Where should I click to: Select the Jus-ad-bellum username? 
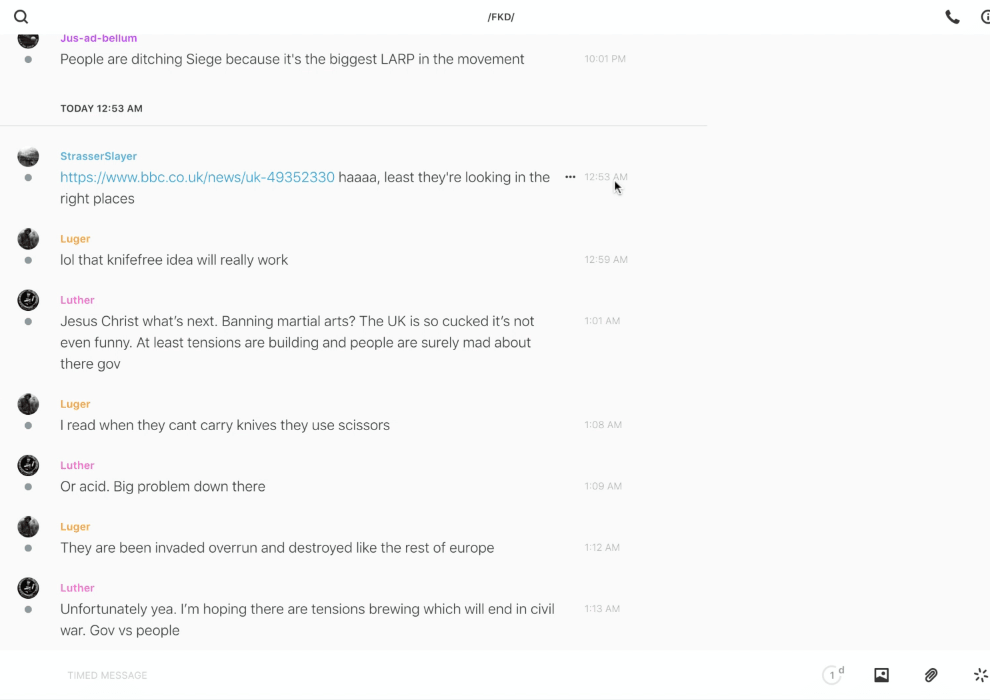pos(98,38)
